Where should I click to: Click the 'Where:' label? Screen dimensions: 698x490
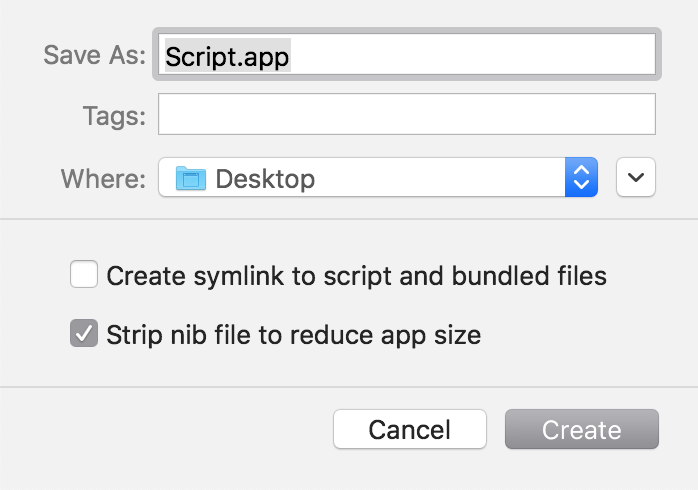point(103,179)
